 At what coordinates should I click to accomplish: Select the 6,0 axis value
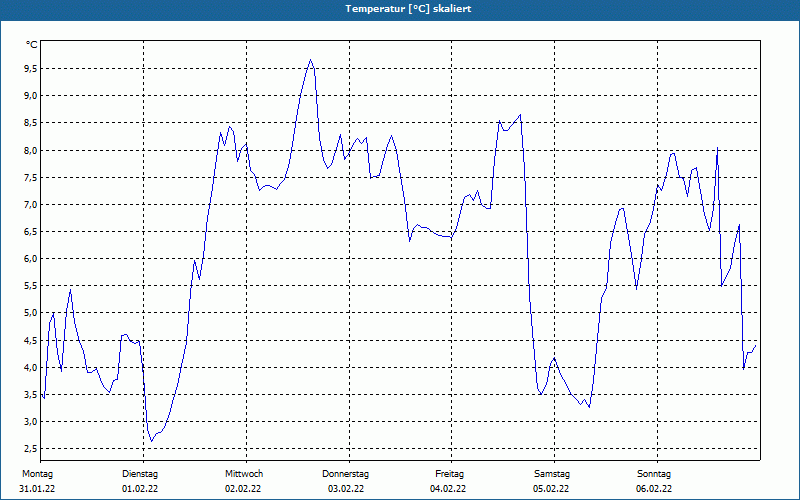pyautogui.click(x=31, y=258)
